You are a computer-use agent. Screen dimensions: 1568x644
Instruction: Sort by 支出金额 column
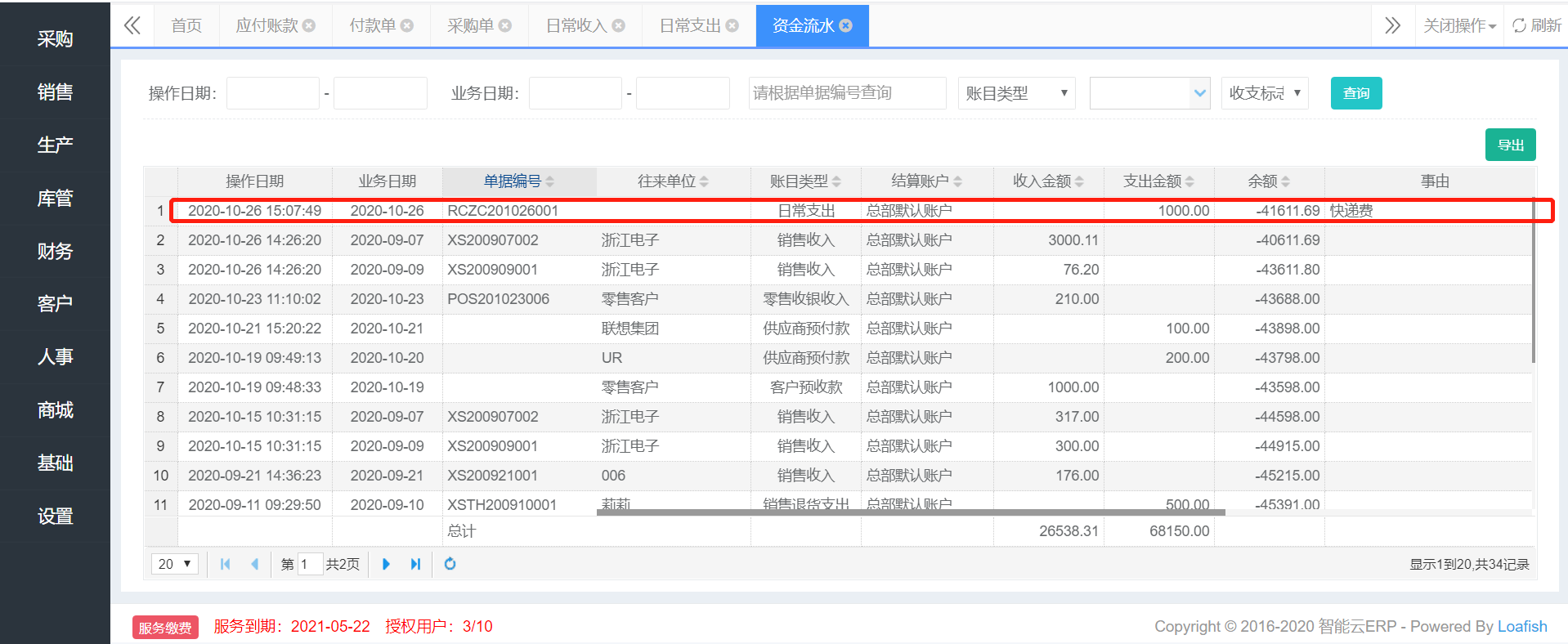tap(1159, 181)
